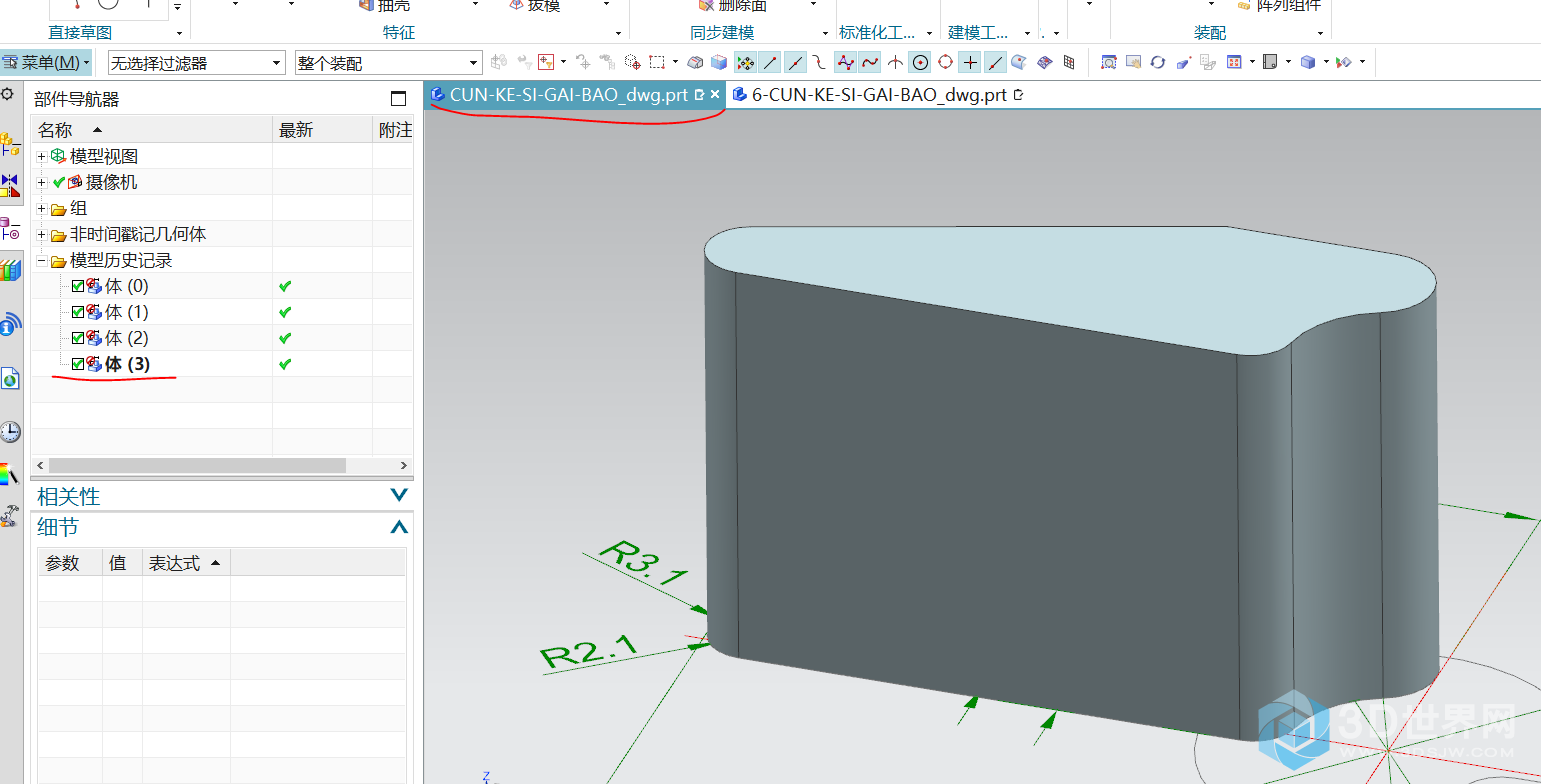Toggle checkbox for 体 (2)
1541x784 pixels.
click(x=78, y=338)
